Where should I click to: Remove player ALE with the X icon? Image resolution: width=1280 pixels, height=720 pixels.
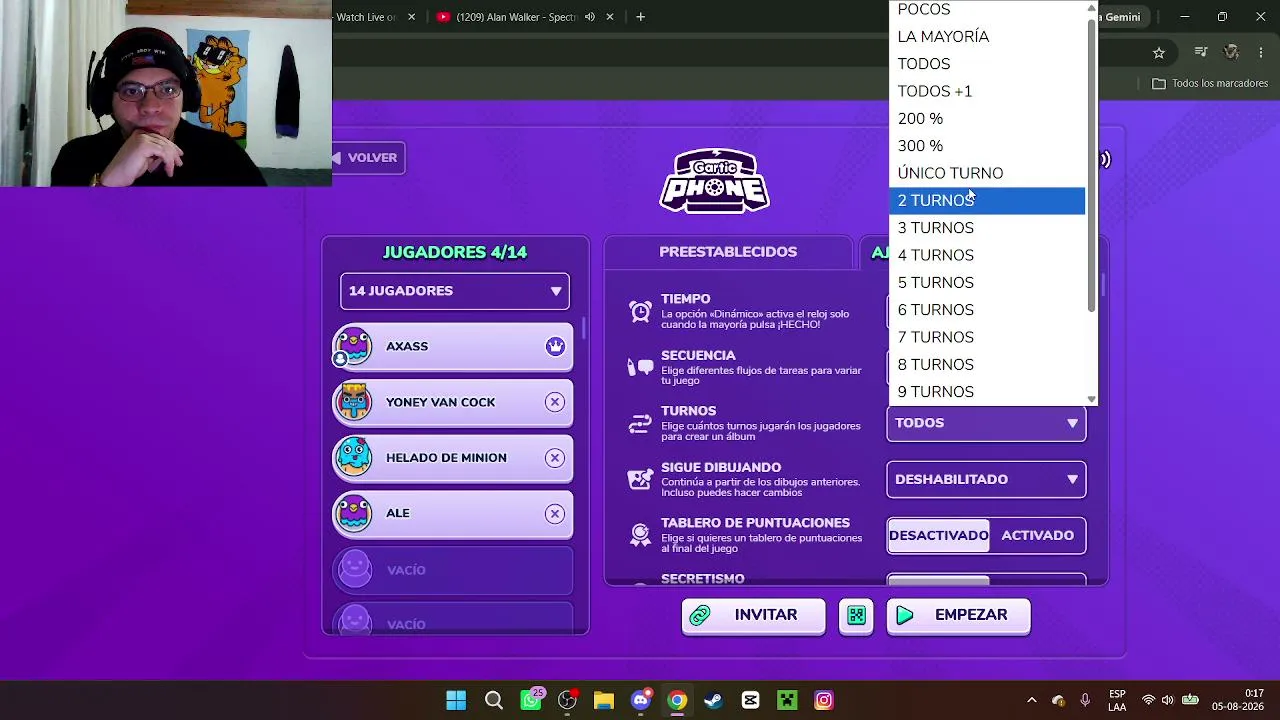[x=555, y=513]
